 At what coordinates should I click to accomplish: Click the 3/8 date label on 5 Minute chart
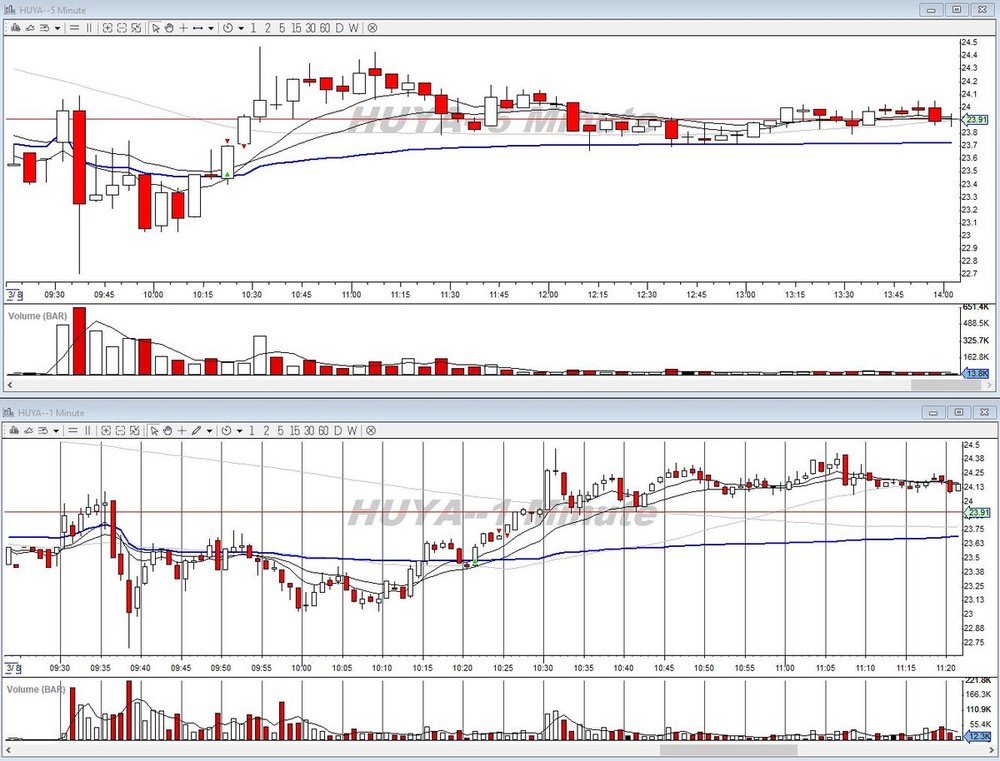pyautogui.click(x=14, y=295)
